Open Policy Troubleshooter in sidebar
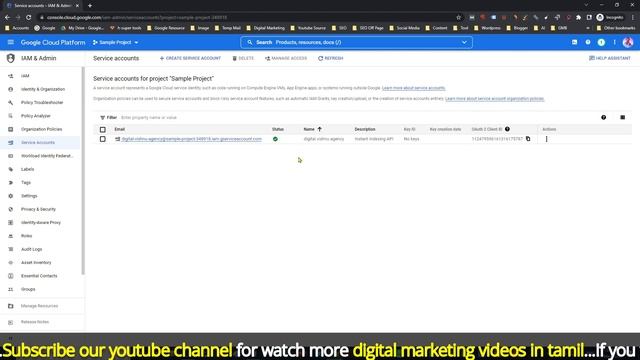The image size is (640, 360). tap(42, 102)
